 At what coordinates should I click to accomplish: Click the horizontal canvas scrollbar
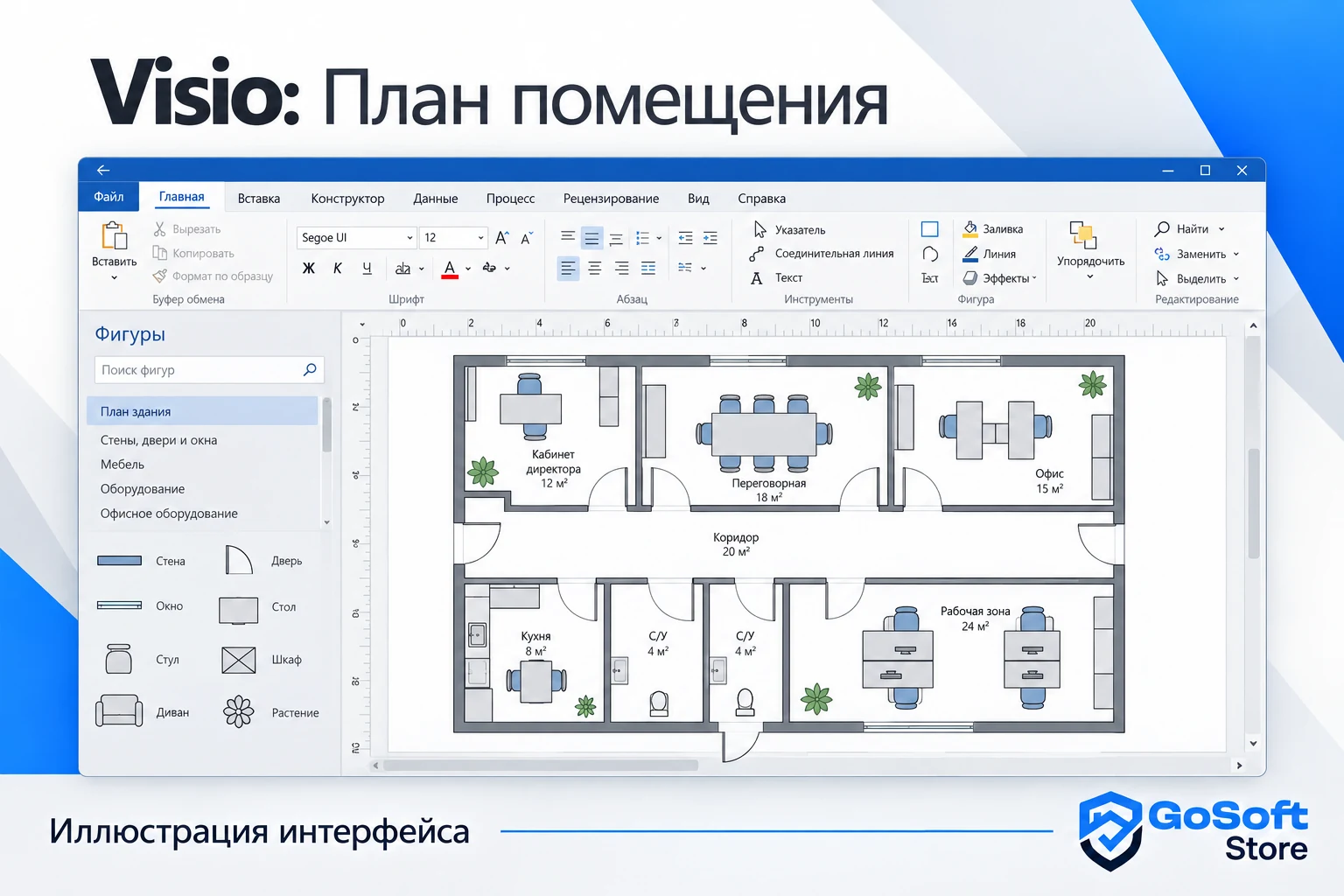(541, 766)
